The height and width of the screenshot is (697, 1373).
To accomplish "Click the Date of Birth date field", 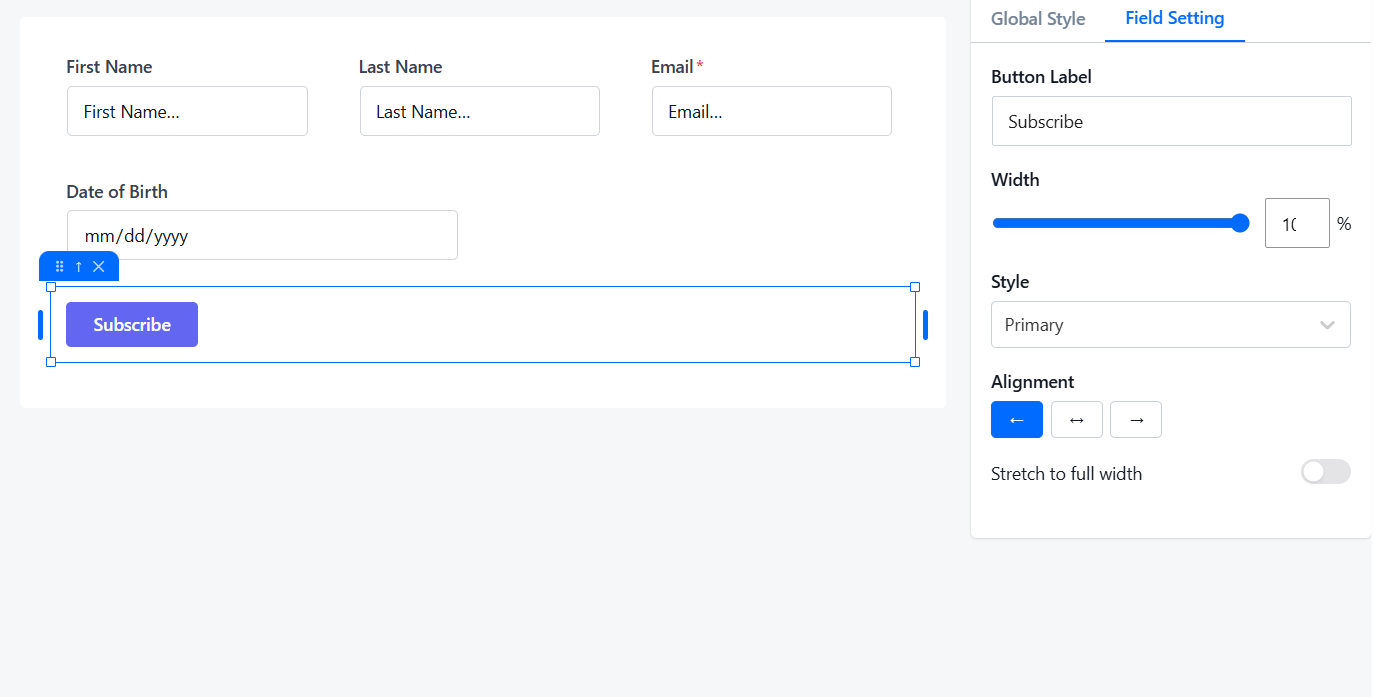I will (262, 235).
